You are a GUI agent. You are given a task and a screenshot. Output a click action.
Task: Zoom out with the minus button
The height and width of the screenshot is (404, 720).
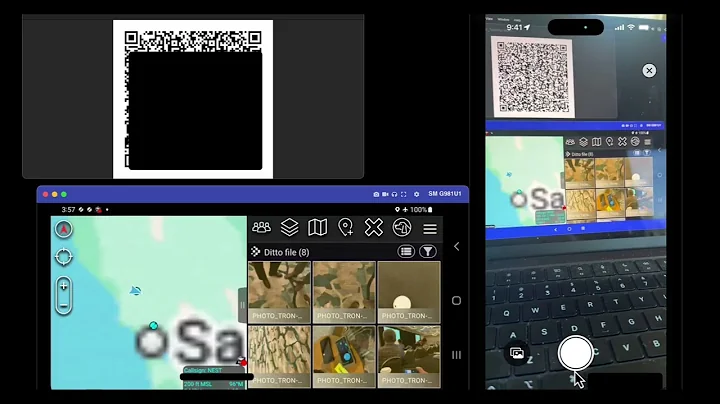(64, 305)
